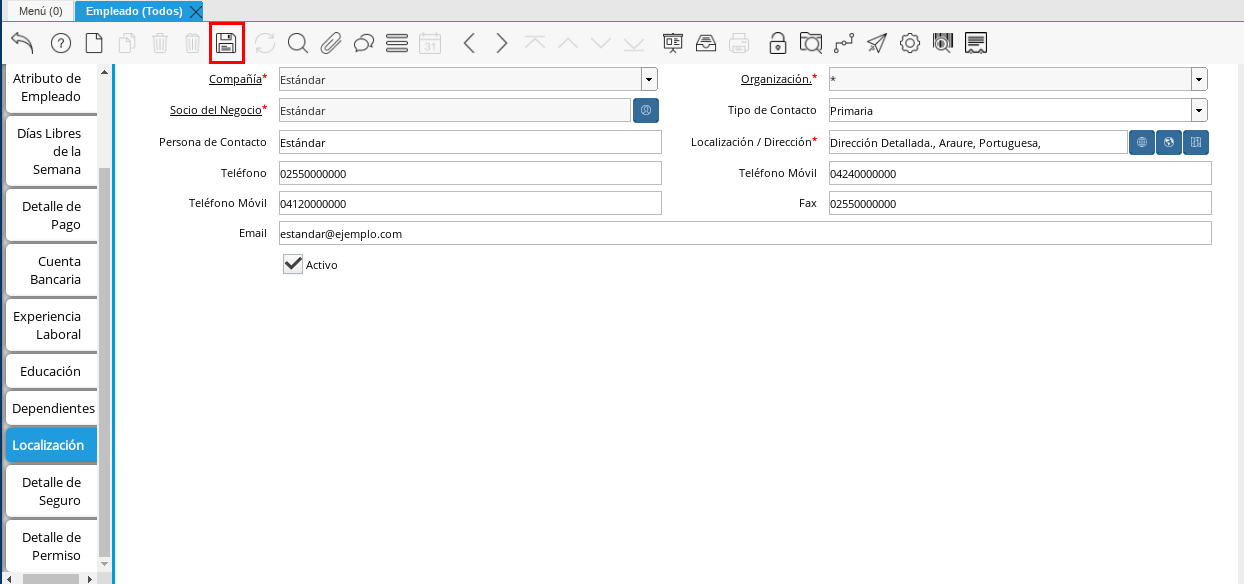1244x584 pixels.
Task: Go to previous record with left chevron
Action: click(469, 43)
